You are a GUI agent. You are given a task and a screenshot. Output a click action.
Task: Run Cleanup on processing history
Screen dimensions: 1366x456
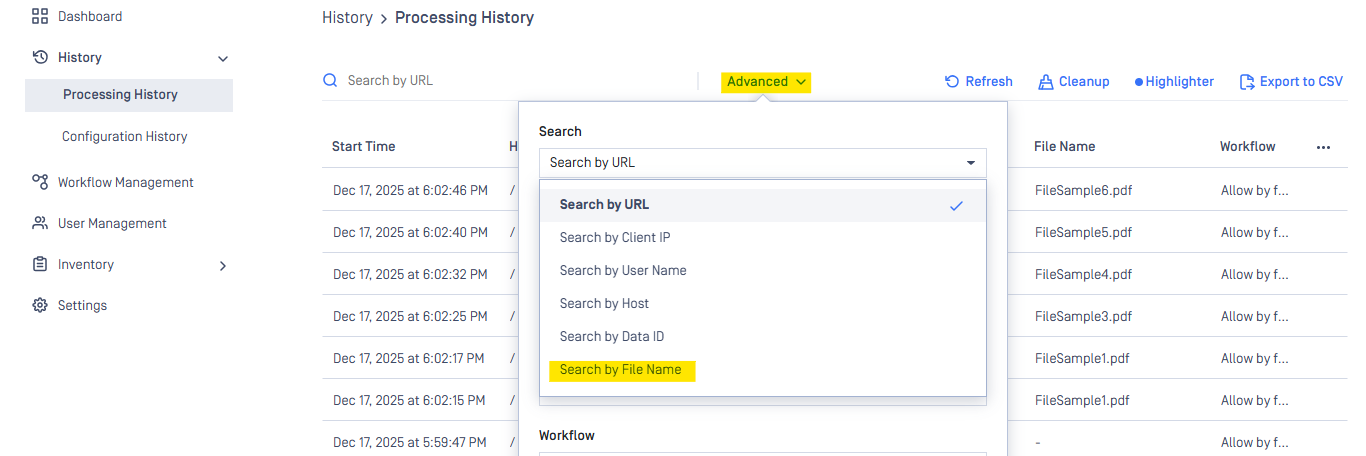[1074, 81]
